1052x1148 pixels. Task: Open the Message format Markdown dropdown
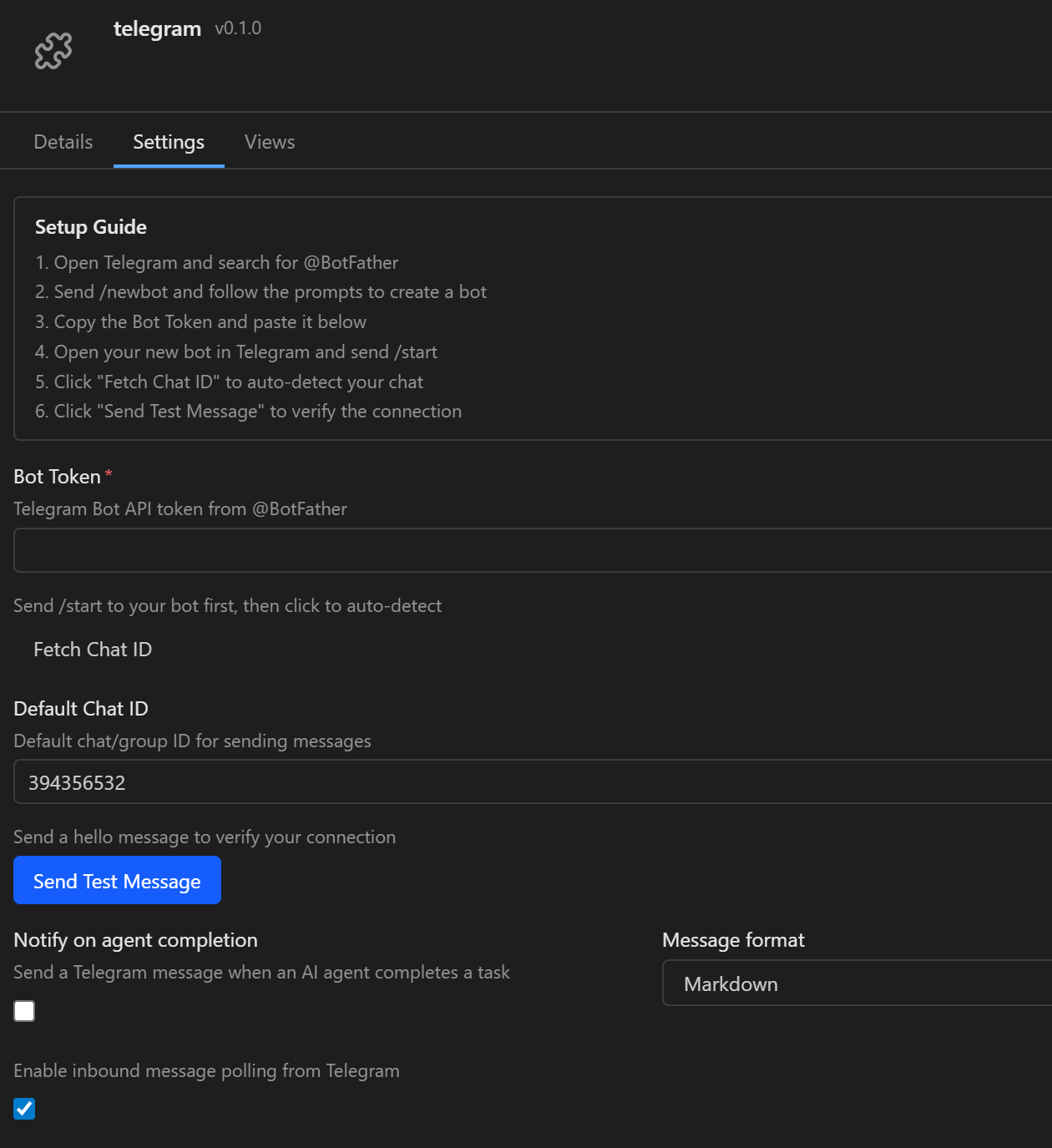point(857,984)
